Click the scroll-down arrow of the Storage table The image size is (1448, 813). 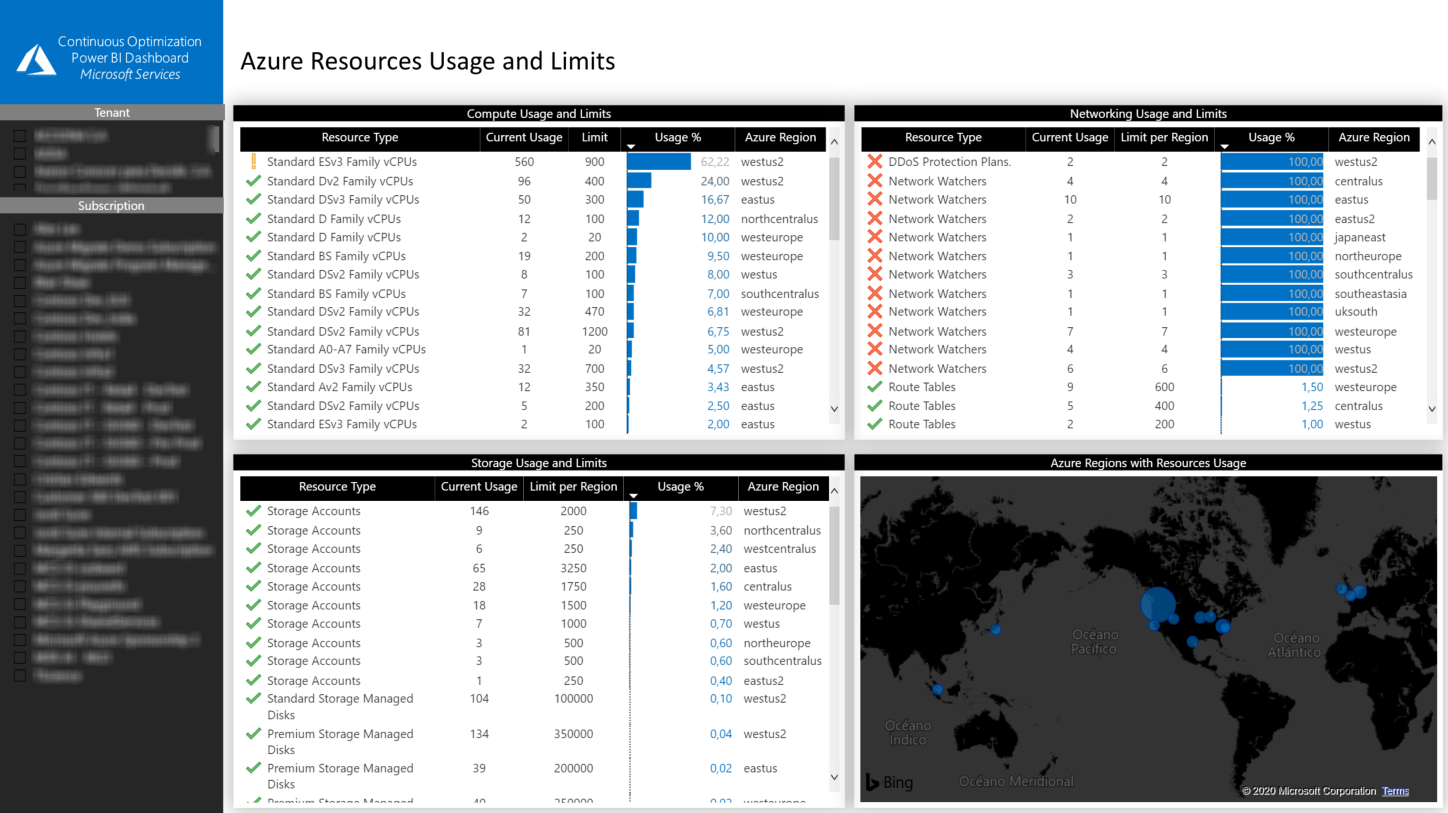(x=835, y=777)
